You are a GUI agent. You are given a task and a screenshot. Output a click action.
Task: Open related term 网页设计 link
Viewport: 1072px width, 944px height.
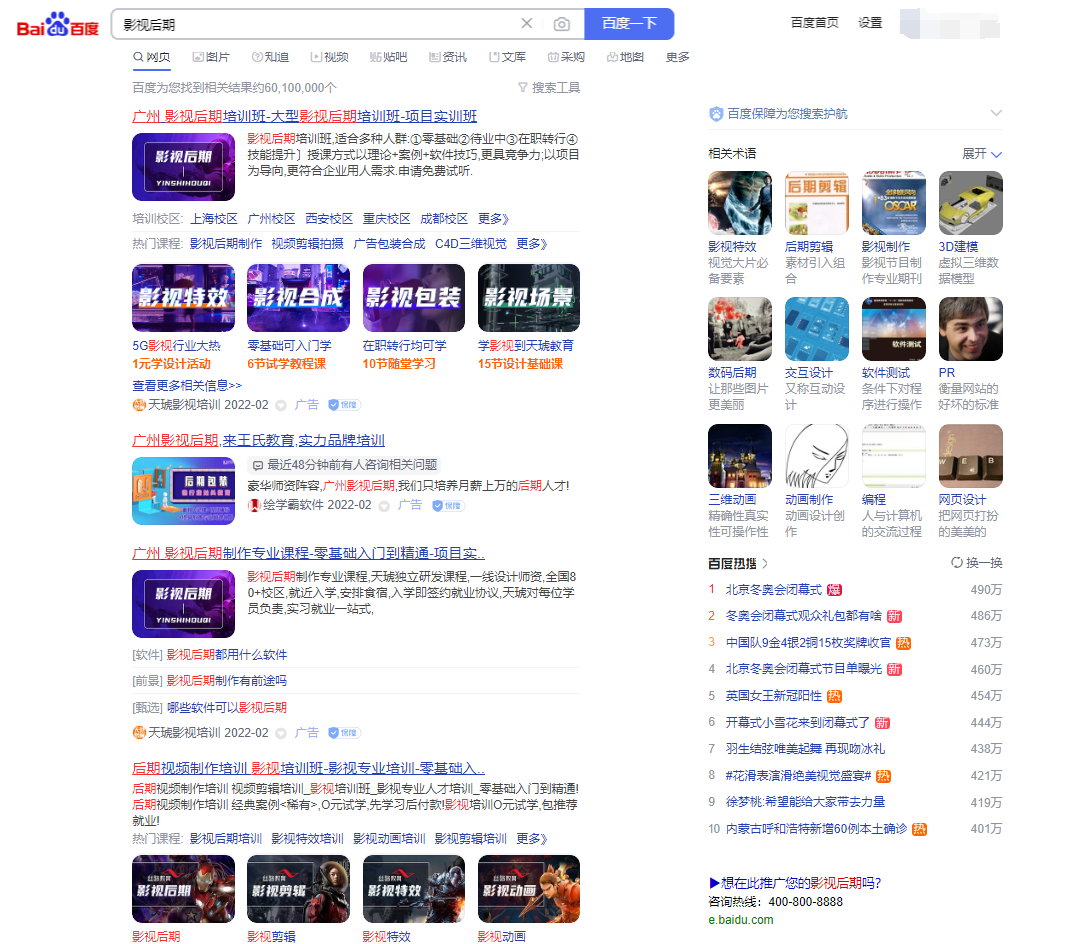click(x=963, y=500)
